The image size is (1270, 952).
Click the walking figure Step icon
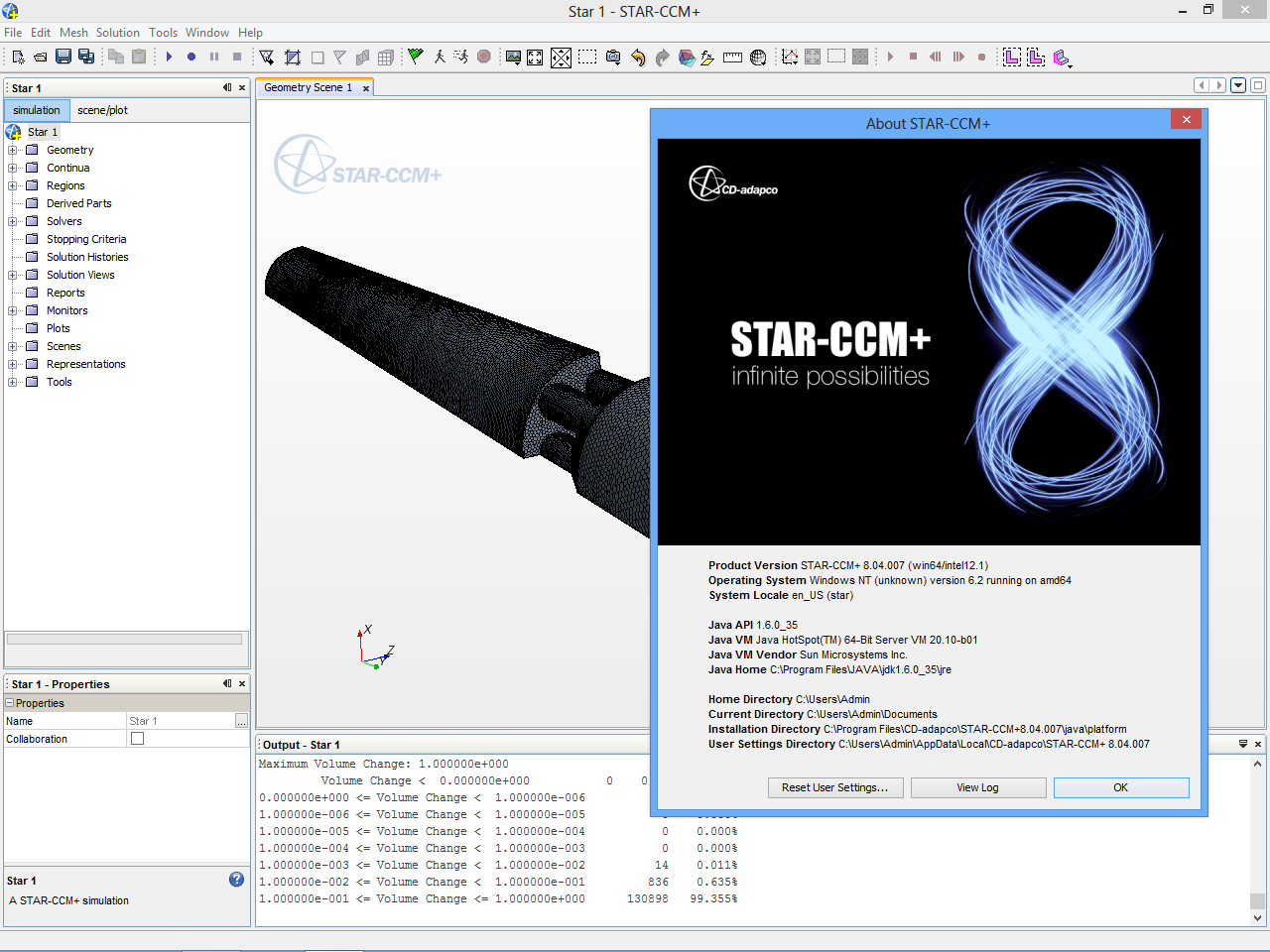[440, 57]
